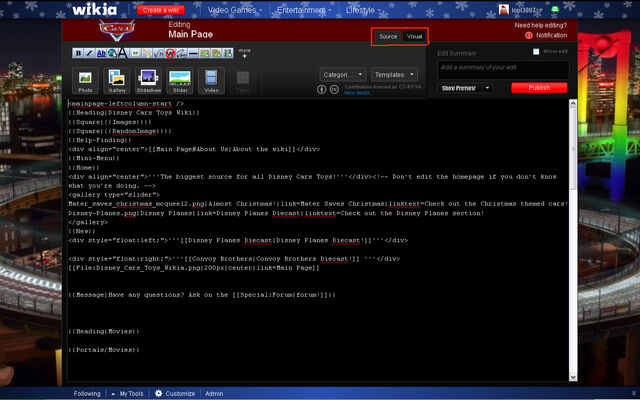Image resolution: width=640 pixels, height=400 pixels.
Task: Insert a headline with the large A icon
Action: (x=123, y=53)
